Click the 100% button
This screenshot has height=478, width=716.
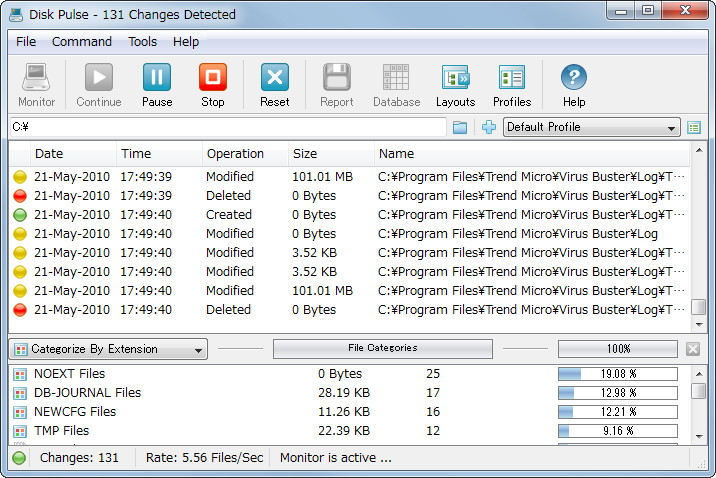coord(618,349)
